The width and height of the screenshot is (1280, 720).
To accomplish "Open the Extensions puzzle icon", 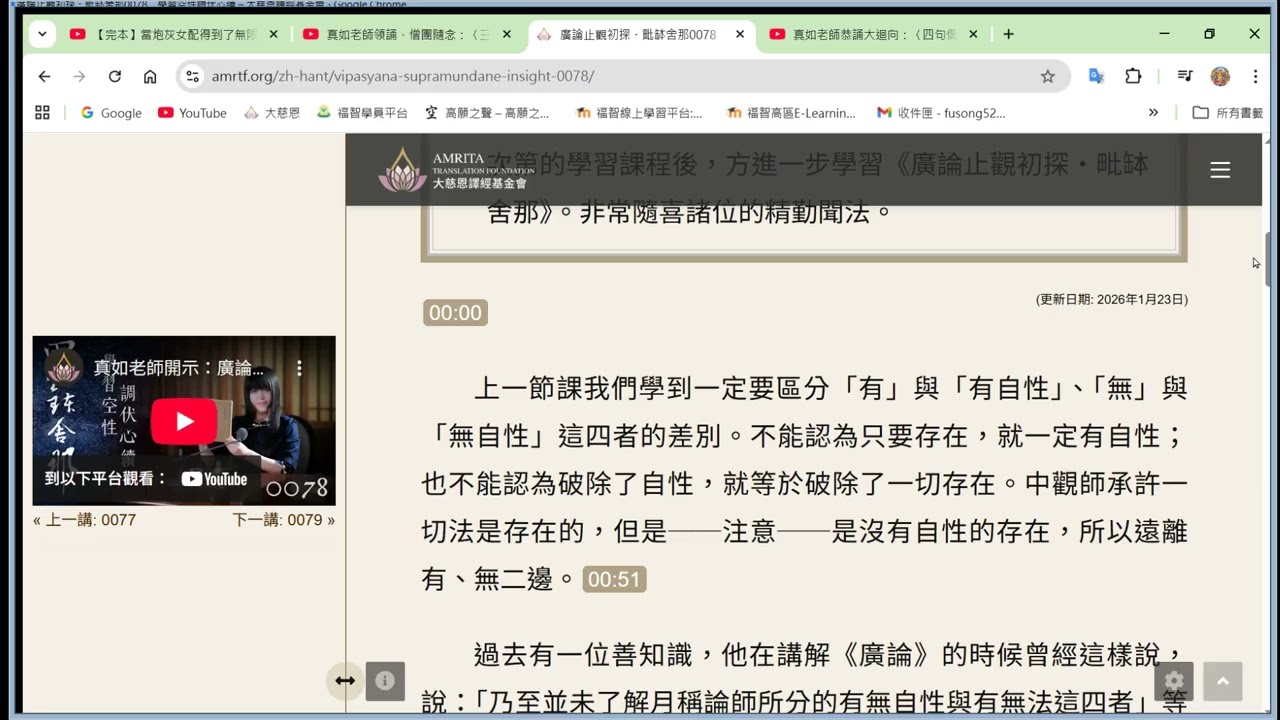I will 1133,76.
